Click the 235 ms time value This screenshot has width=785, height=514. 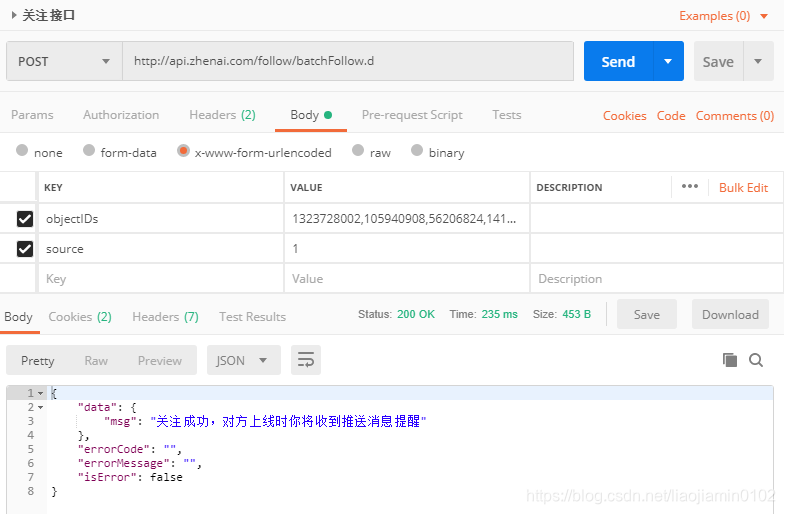[x=500, y=314]
